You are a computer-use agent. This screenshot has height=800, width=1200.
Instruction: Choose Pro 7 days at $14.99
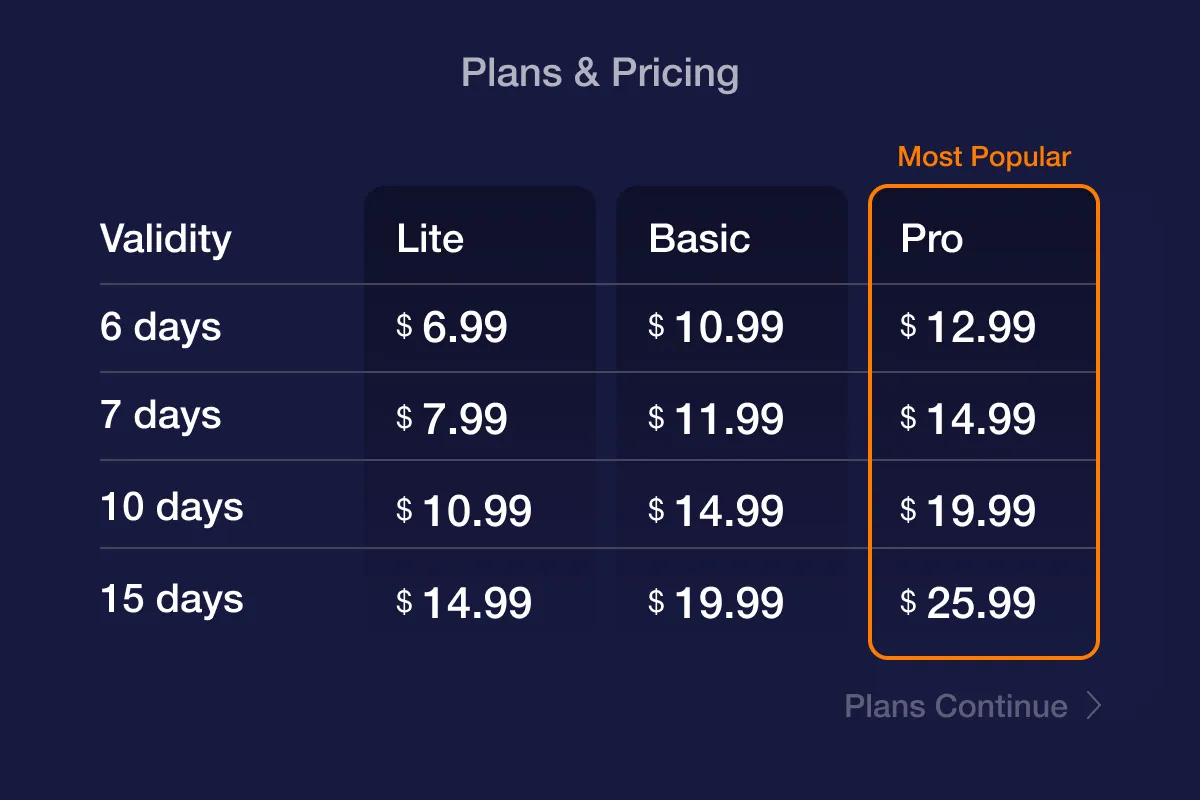click(x=968, y=419)
